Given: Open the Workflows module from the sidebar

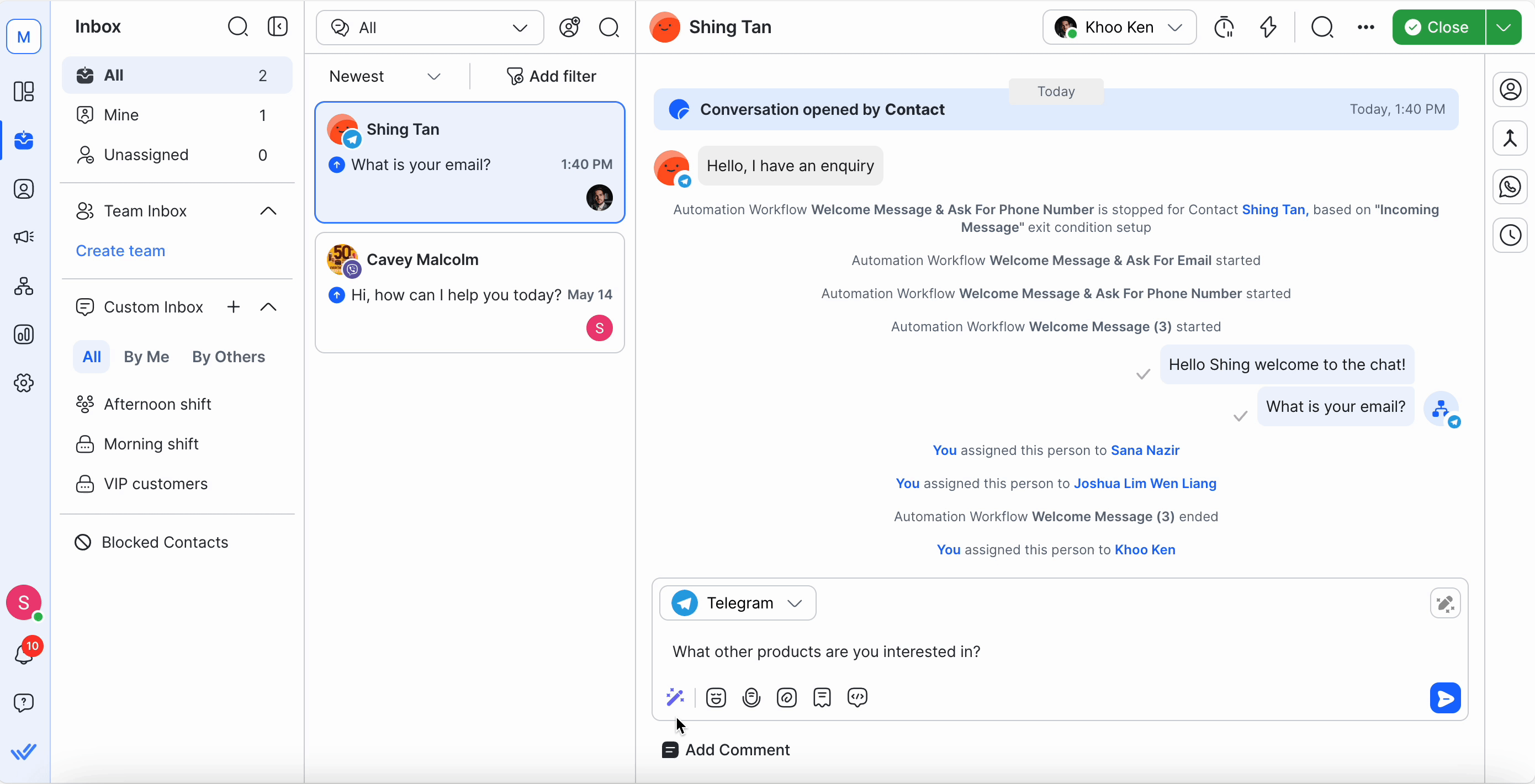Looking at the screenshot, I should coord(24,287).
